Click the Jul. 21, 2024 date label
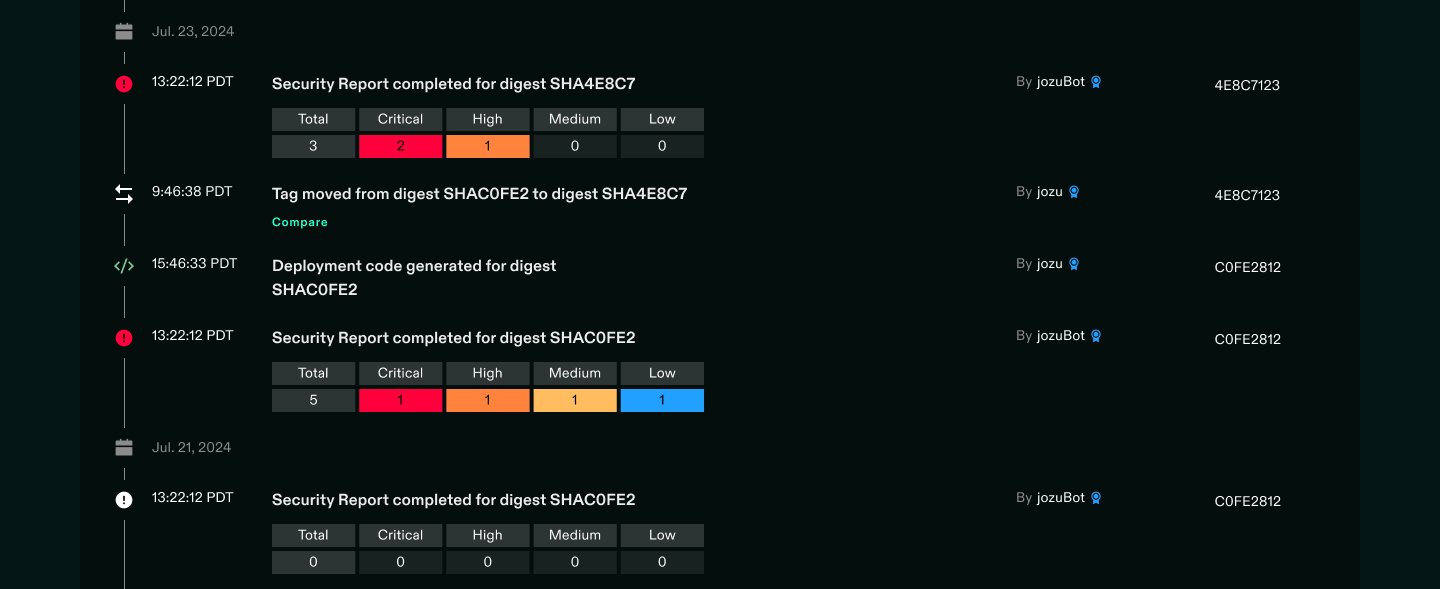Screen dimensions: 1440x589 click(x=191, y=447)
